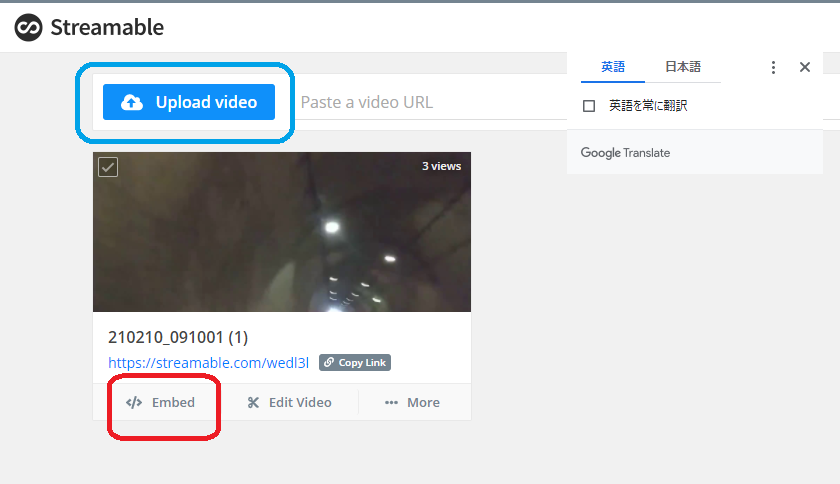This screenshot has width=840, height=484.
Task: Click the Copy Link button
Action: point(355,363)
